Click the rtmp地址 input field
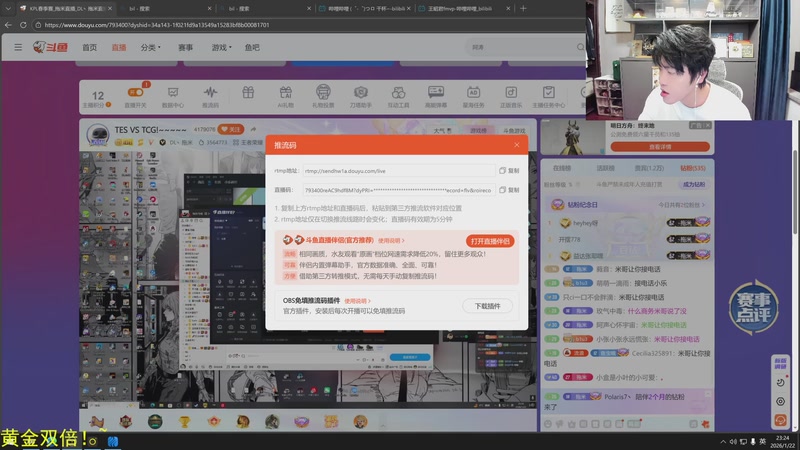 398,171
